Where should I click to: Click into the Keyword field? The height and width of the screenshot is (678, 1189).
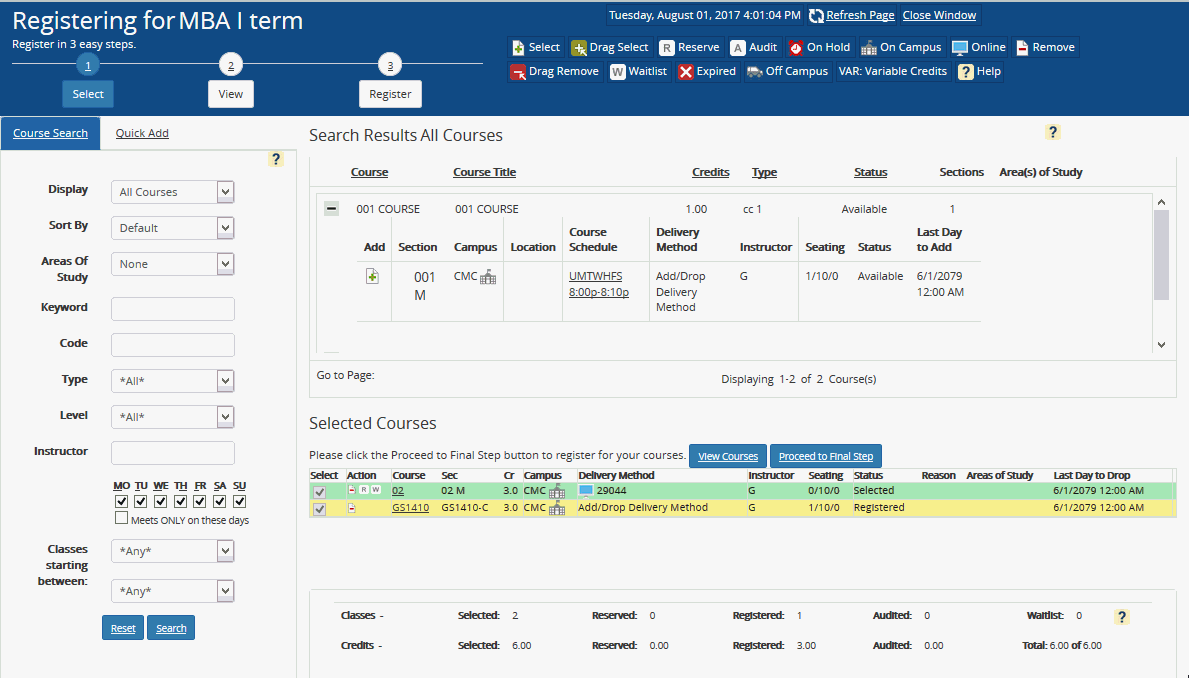[x=173, y=309]
